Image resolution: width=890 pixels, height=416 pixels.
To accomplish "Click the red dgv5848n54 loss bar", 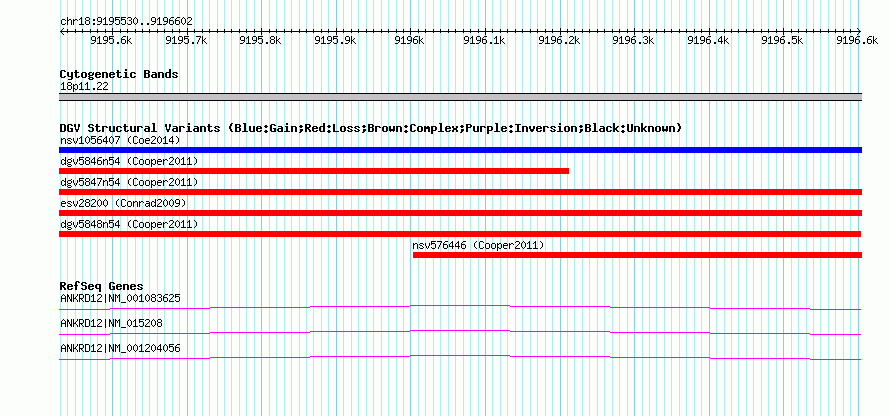I will point(460,234).
